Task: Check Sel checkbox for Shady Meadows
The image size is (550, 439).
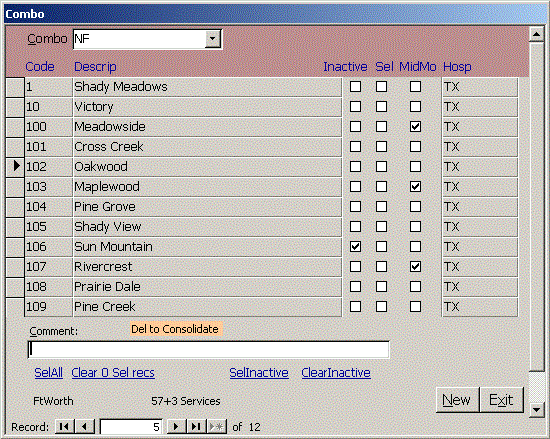Action: [381, 87]
